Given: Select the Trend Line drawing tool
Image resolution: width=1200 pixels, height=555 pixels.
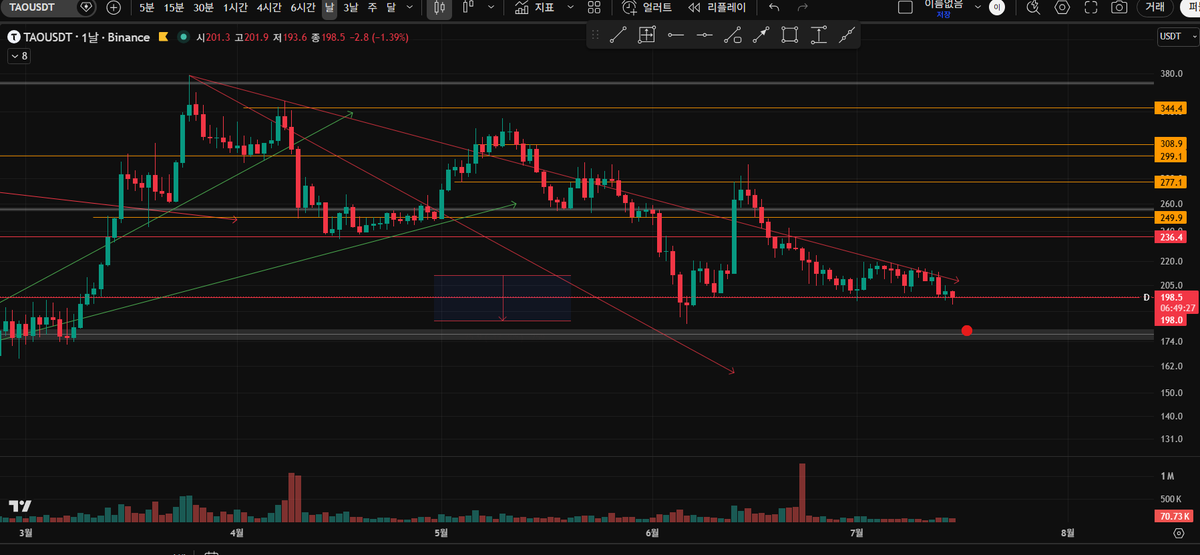Looking at the screenshot, I should pyautogui.click(x=617, y=35).
